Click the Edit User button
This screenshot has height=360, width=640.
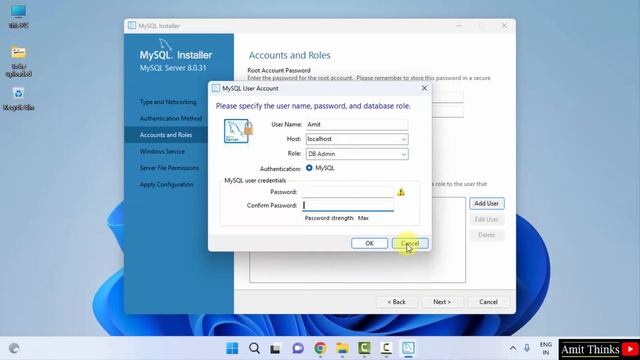click(487, 220)
